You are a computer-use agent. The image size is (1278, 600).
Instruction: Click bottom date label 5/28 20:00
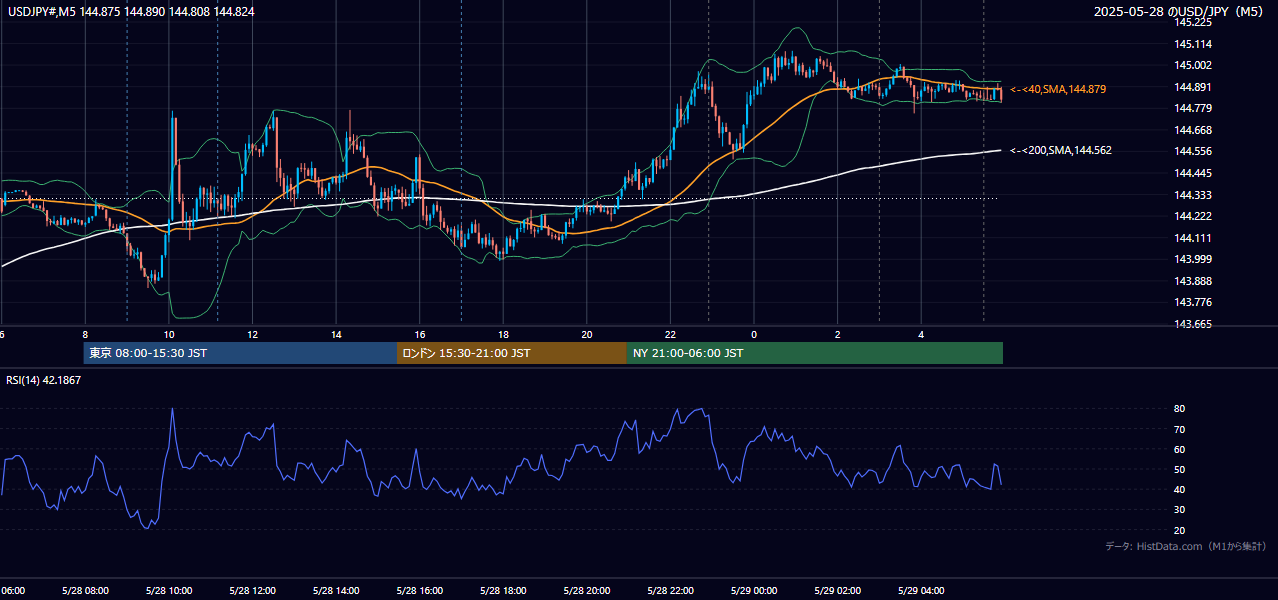[587, 590]
